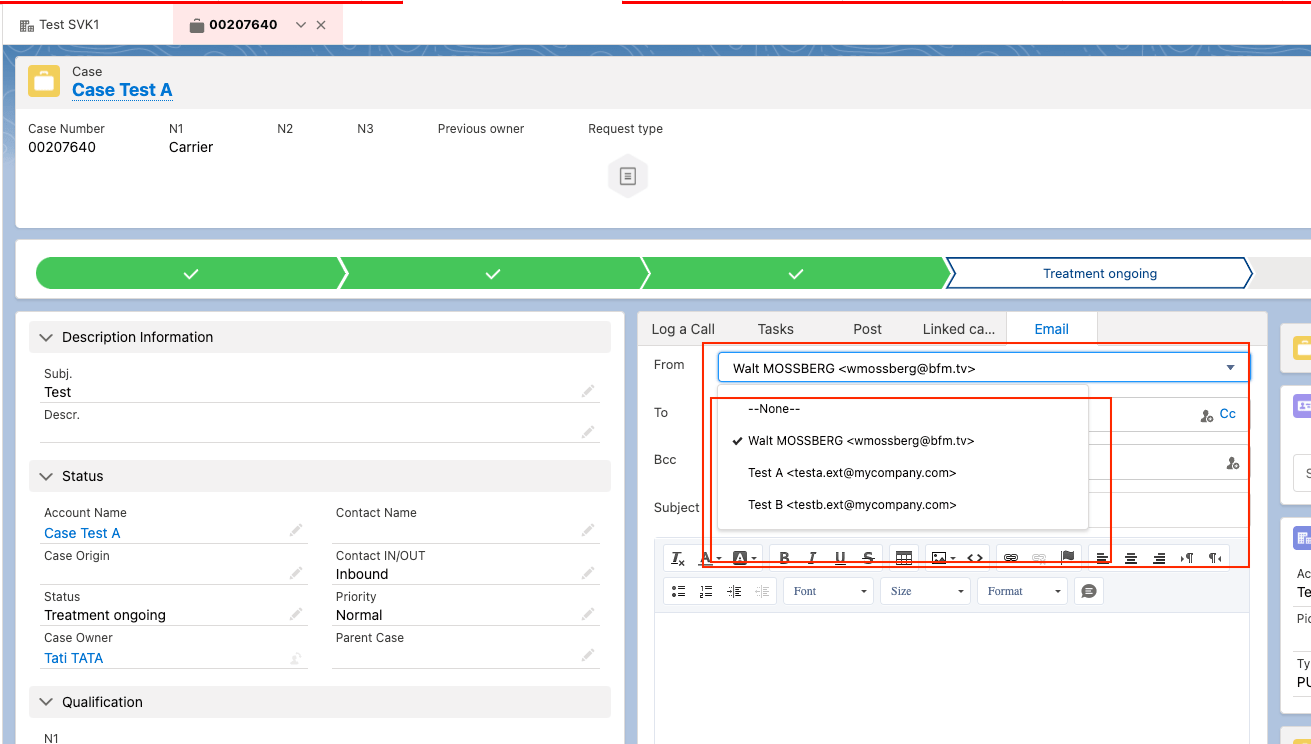
Task: Click the insert link icon
Action: 1011,558
